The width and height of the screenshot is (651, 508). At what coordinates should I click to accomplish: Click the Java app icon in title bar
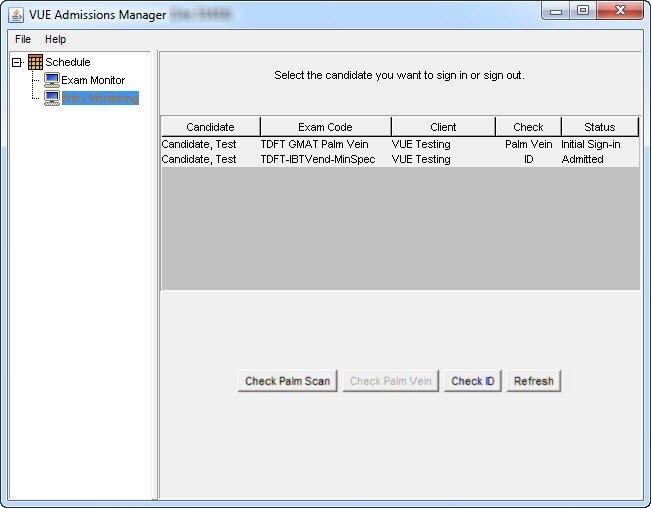16,15
